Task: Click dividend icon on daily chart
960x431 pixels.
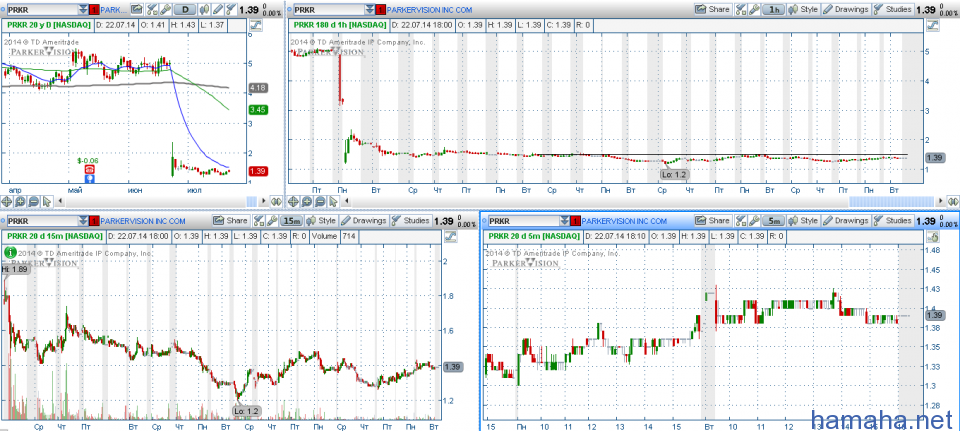Action: click(x=89, y=169)
